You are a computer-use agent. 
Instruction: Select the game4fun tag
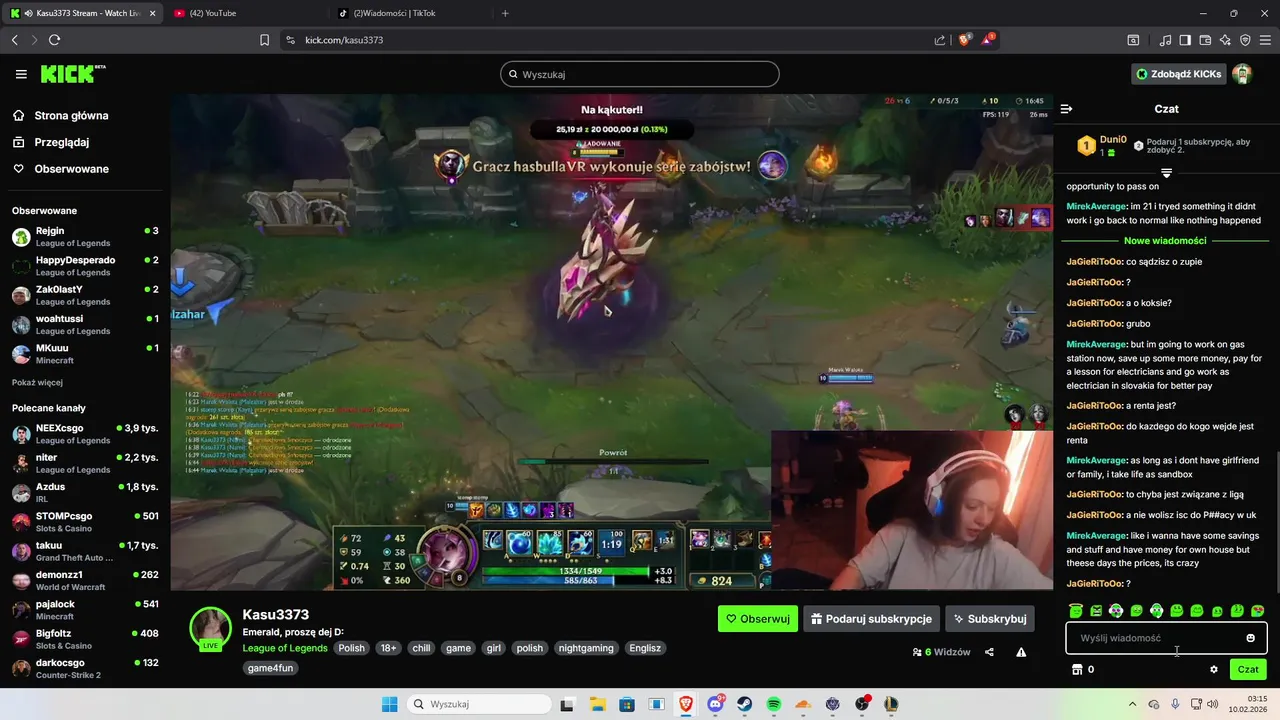pos(271,668)
